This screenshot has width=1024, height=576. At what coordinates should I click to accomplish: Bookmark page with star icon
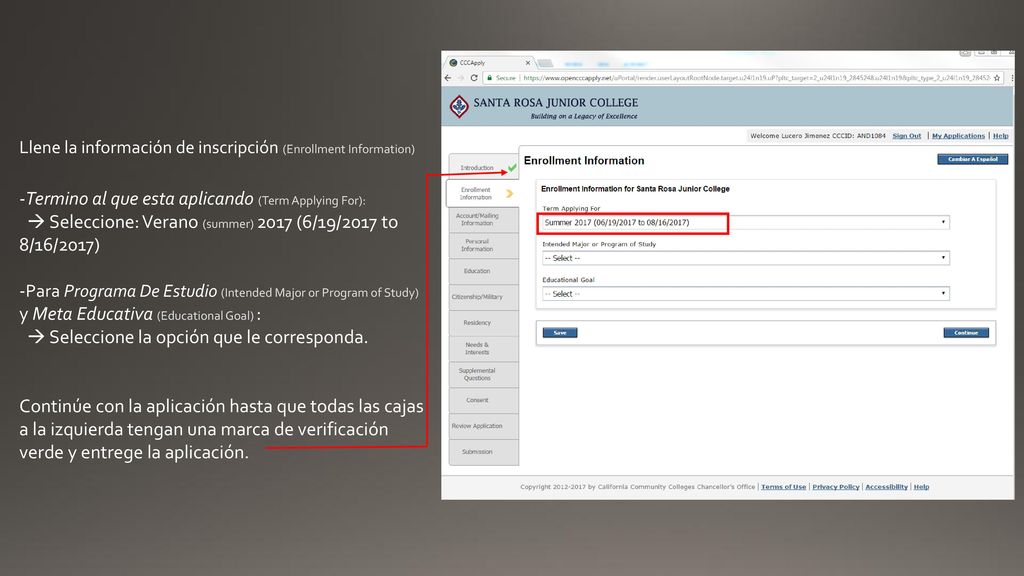click(x=997, y=78)
